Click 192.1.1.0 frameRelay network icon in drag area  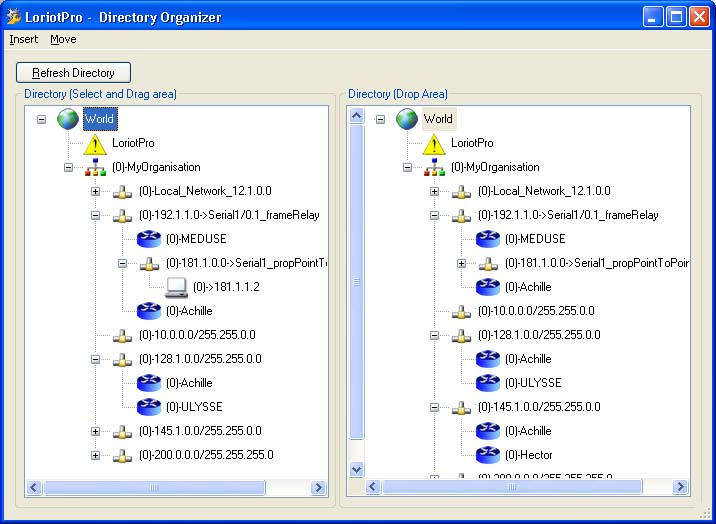pyautogui.click(x=122, y=216)
